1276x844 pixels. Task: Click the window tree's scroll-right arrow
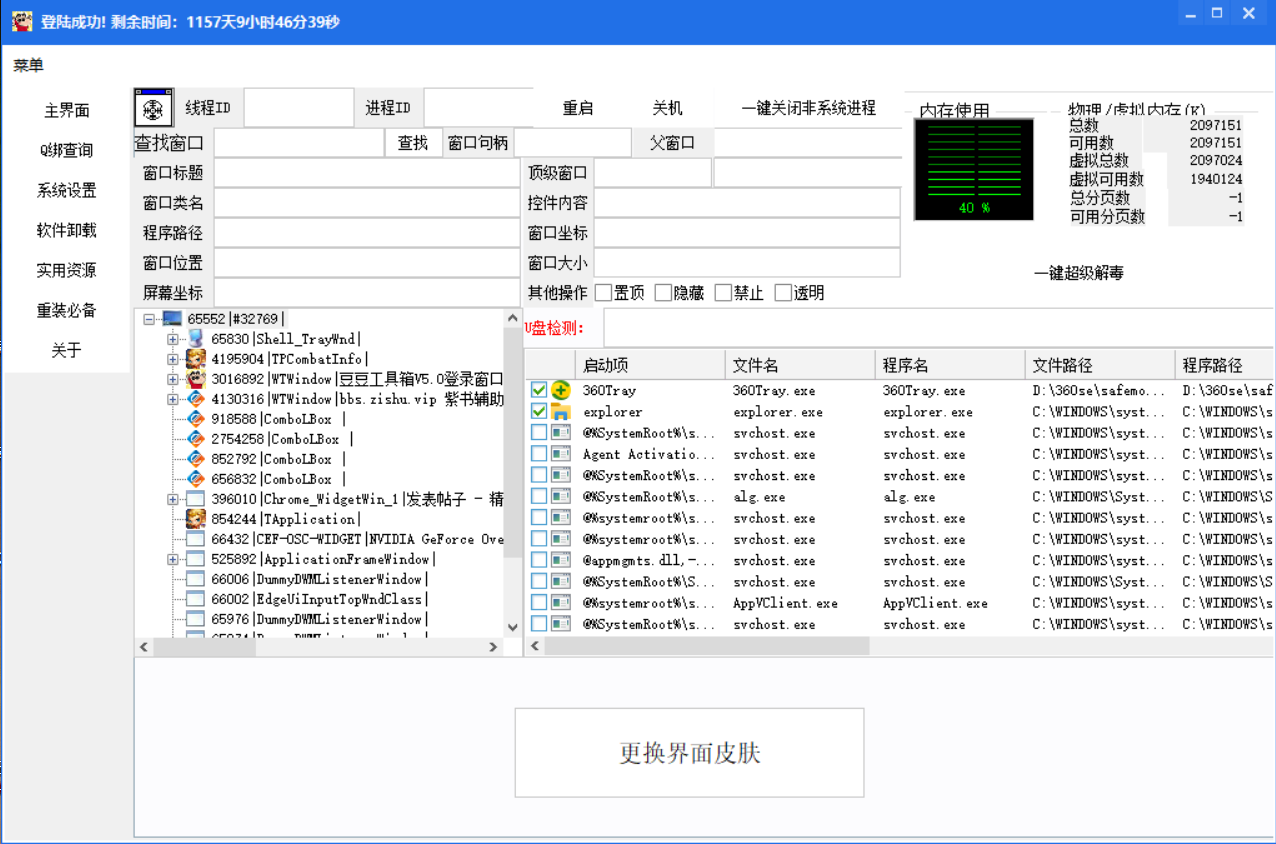click(x=493, y=647)
